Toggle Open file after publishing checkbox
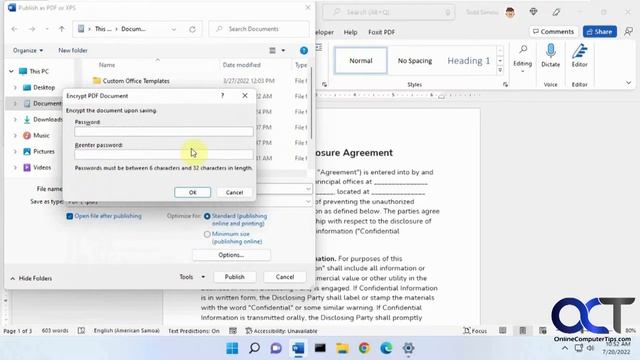The width and height of the screenshot is (640, 360). click(69, 216)
